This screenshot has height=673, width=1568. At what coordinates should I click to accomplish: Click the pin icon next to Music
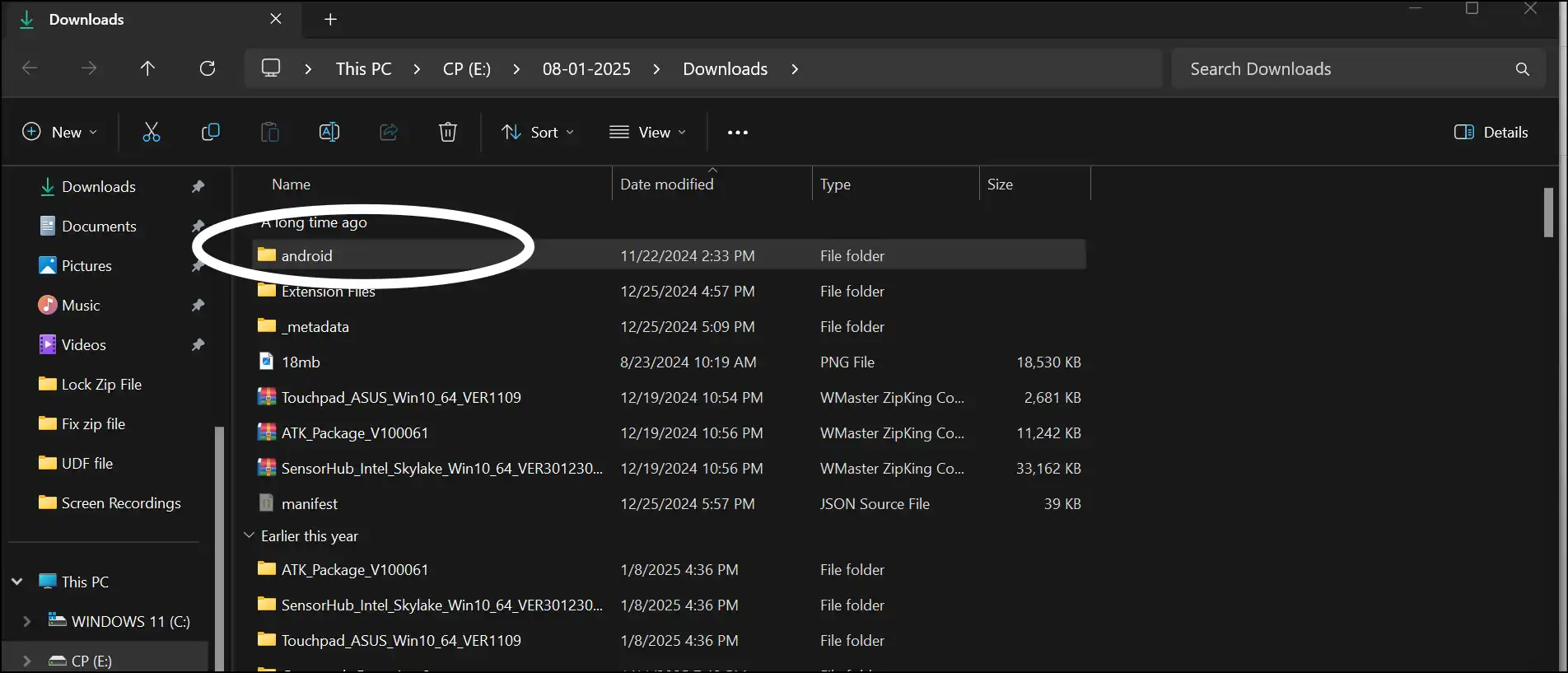[x=198, y=306]
